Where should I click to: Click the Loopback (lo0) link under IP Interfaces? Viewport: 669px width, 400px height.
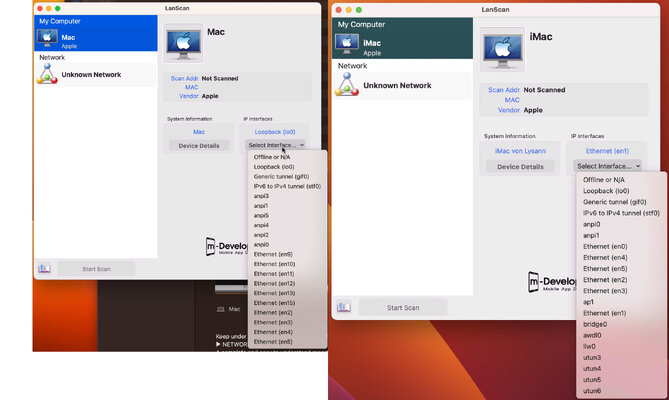(275, 132)
